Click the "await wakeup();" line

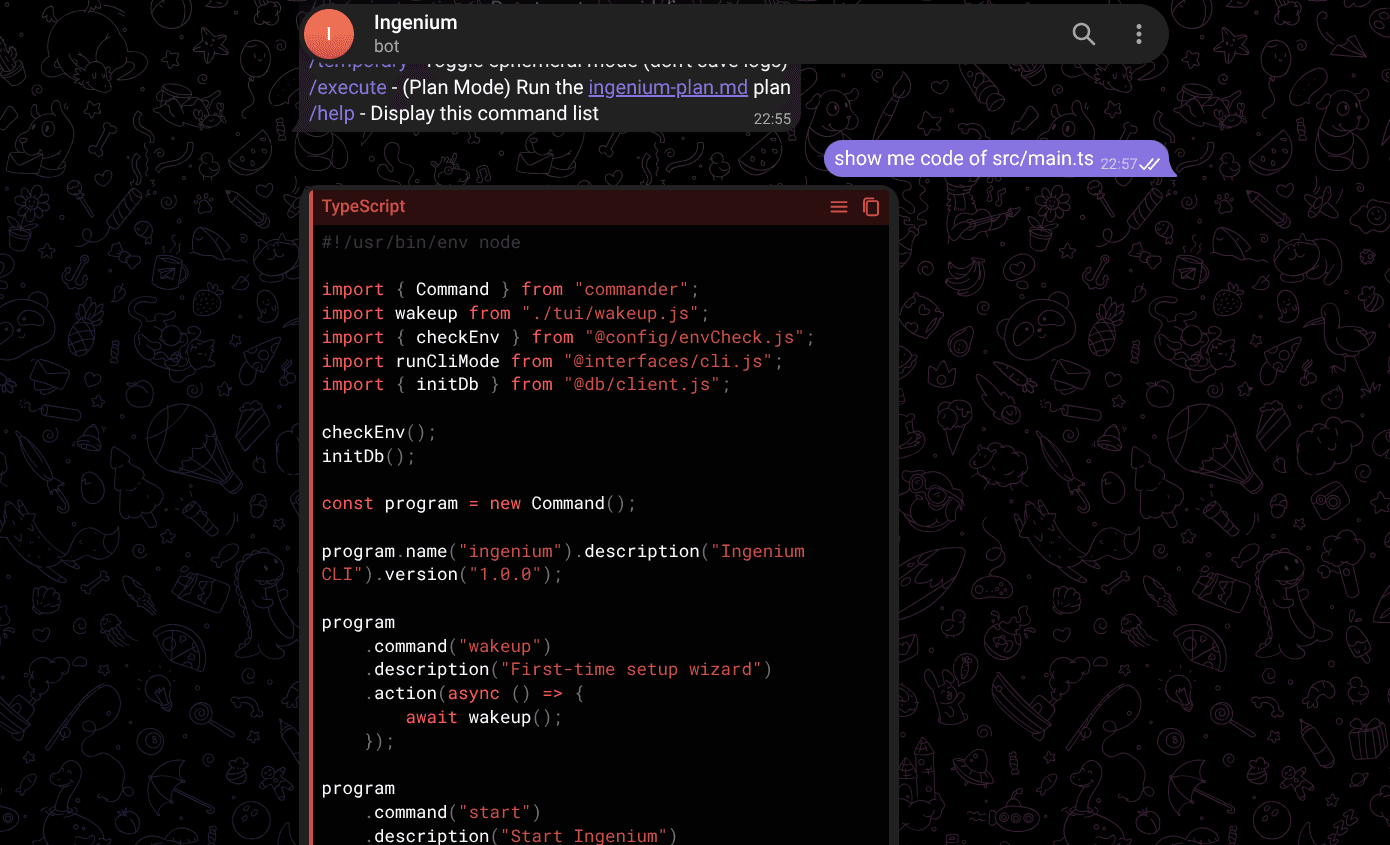point(484,717)
